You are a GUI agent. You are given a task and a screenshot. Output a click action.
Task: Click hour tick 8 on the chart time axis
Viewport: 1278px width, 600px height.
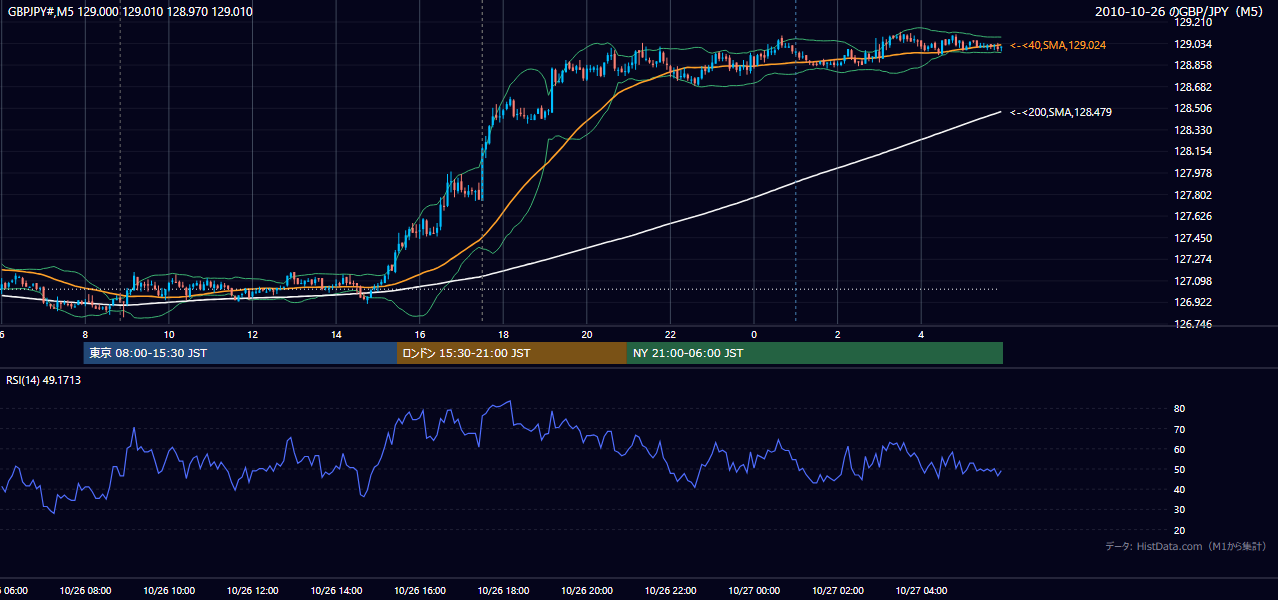[x=85, y=334]
